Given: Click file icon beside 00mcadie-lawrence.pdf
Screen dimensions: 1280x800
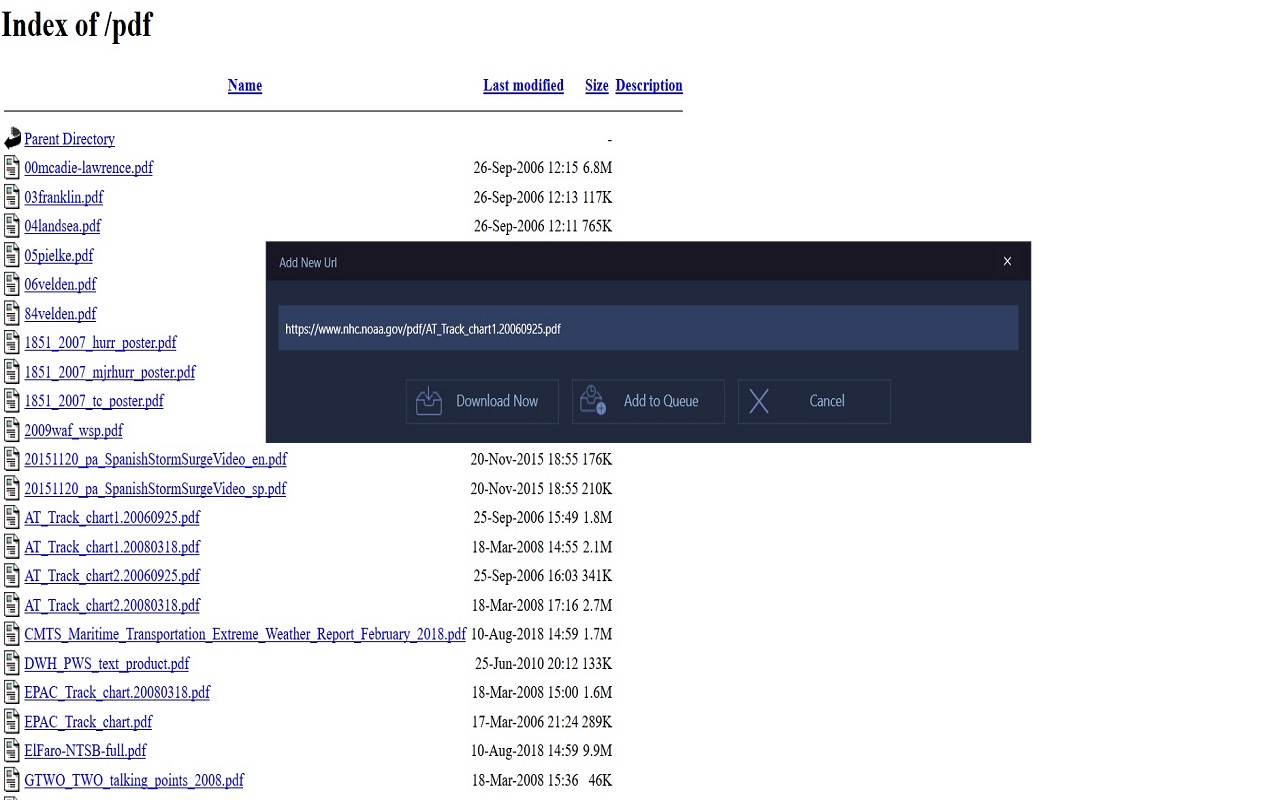Looking at the screenshot, I should pos(12,168).
